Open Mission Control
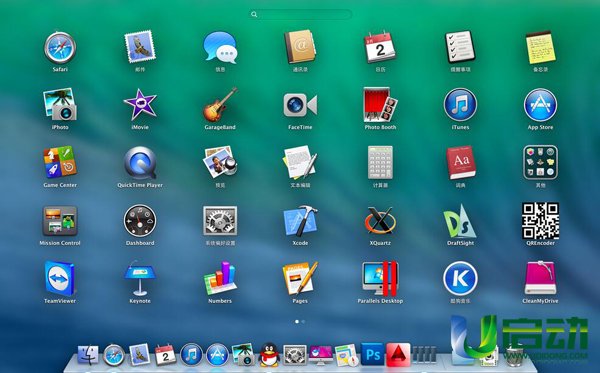Screen dimensions: 600x373 tap(60, 221)
